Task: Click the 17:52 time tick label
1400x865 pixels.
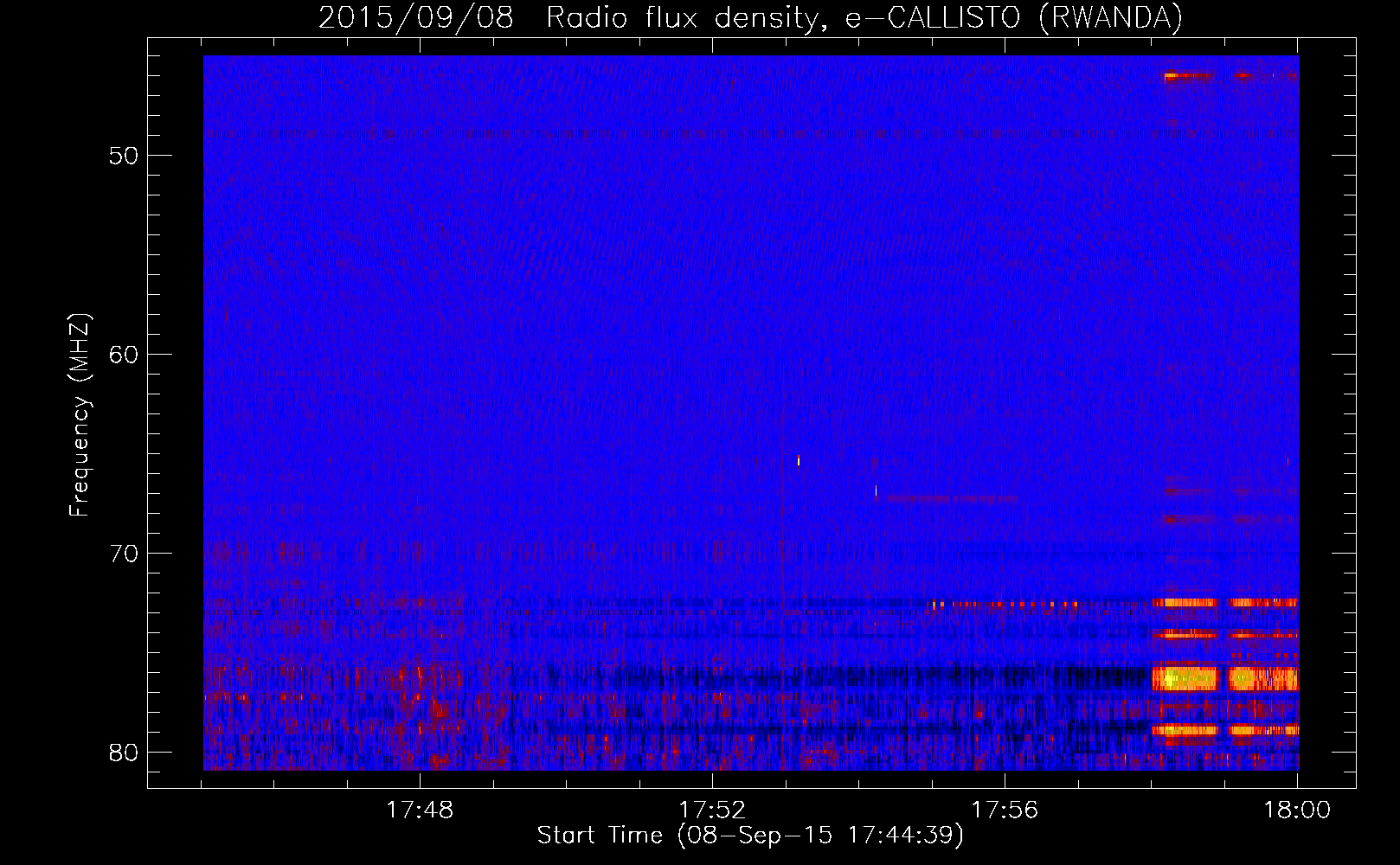Action: click(x=712, y=811)
